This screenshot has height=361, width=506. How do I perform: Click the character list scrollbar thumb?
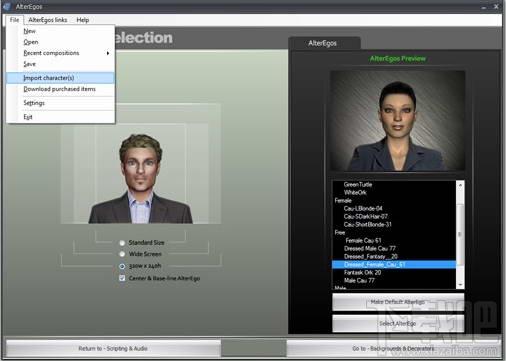[460, 235]
